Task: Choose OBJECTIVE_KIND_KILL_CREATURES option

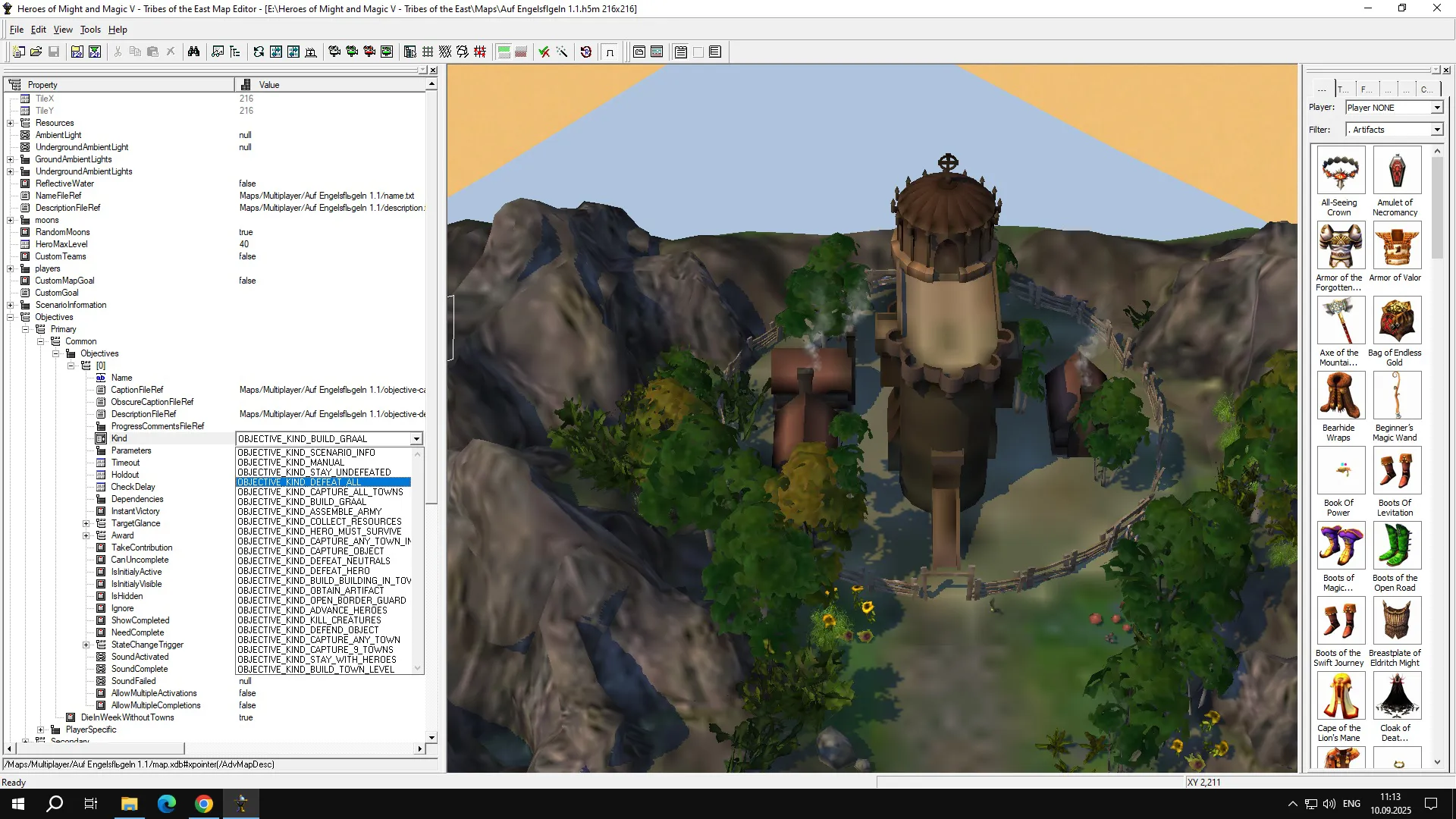Action: (324, 620)
